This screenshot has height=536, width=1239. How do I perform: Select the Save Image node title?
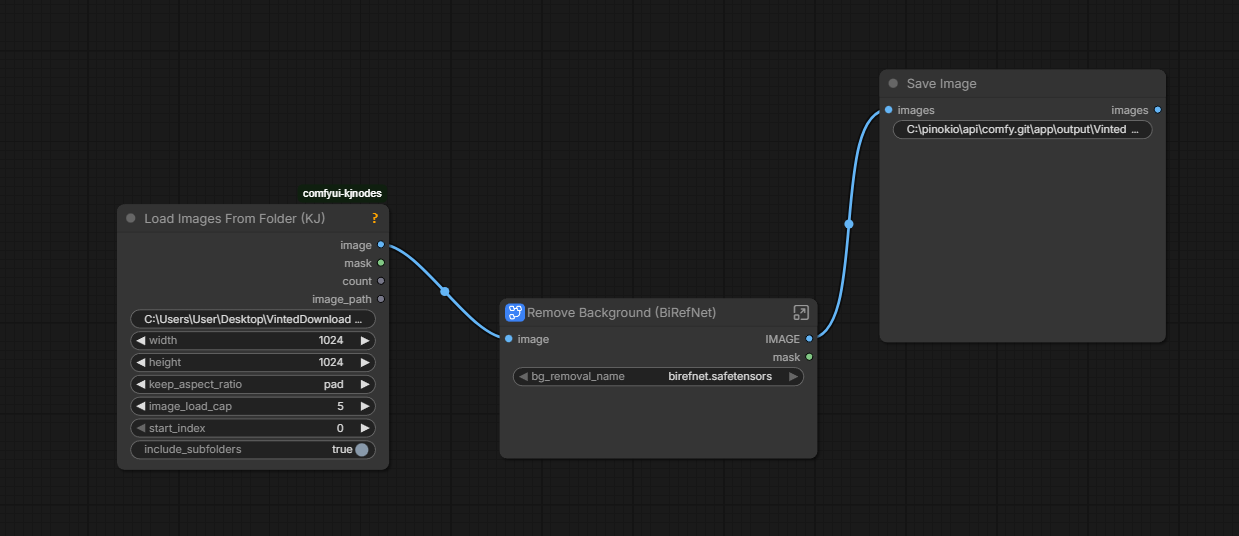point(941,84)
